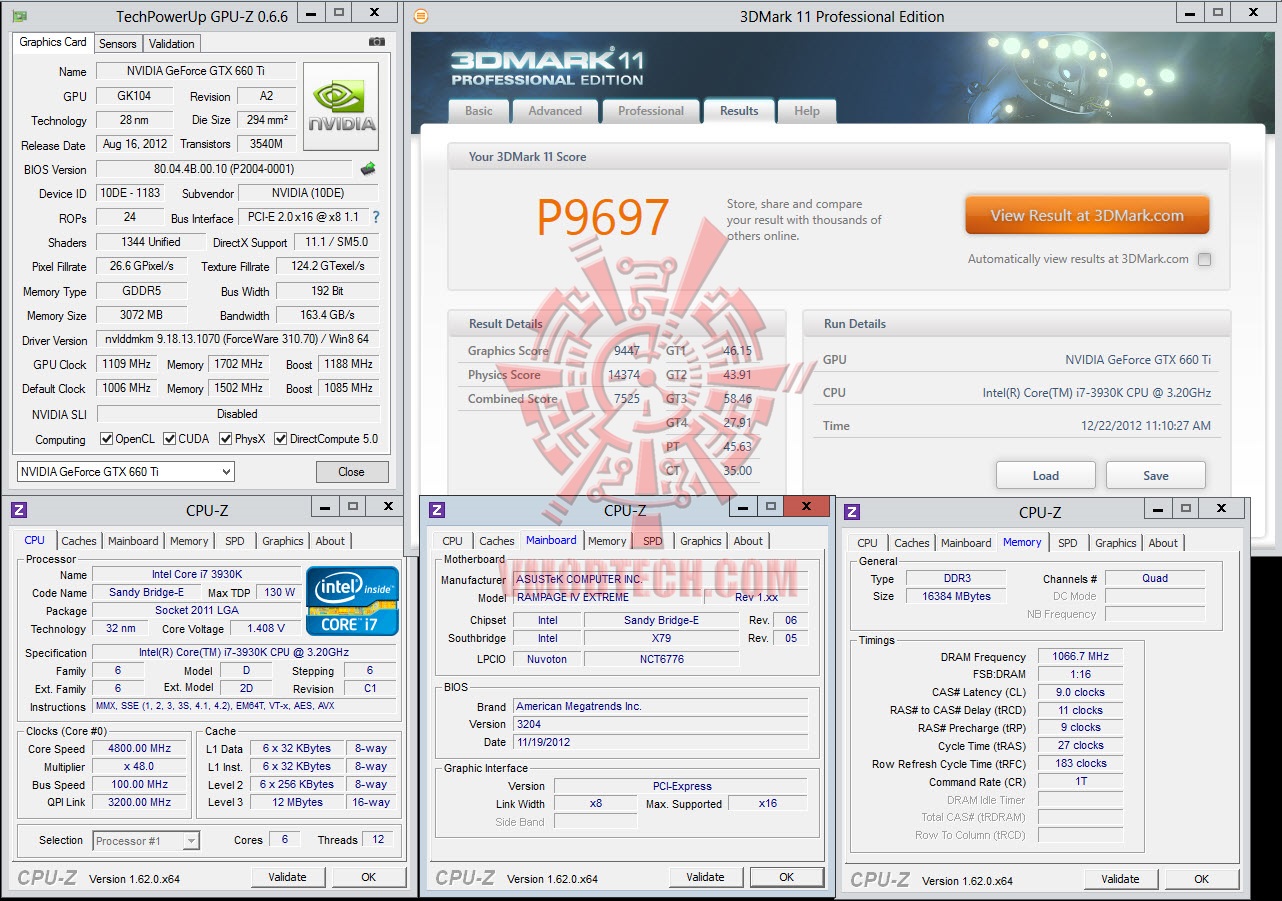Click the Load button in 3DMark 11

click(x=1046, y=475)
